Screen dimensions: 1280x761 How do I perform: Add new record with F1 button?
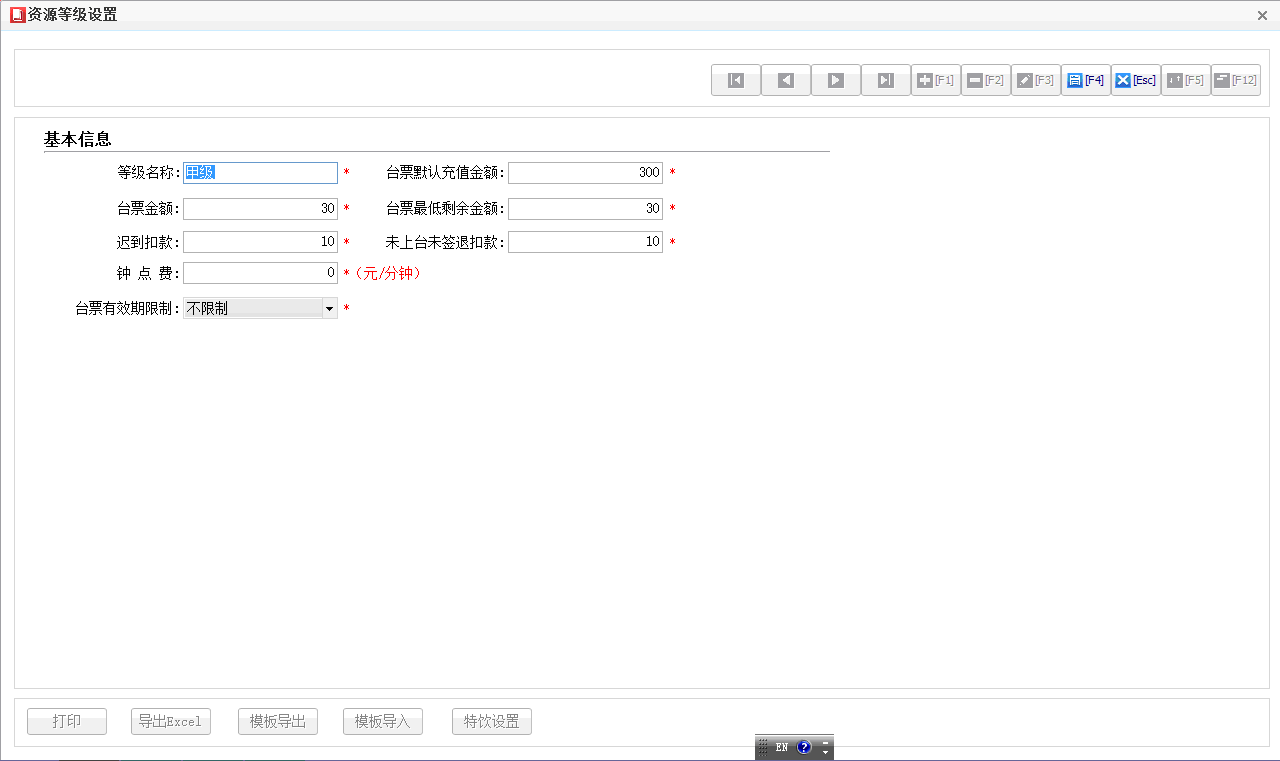936,80
